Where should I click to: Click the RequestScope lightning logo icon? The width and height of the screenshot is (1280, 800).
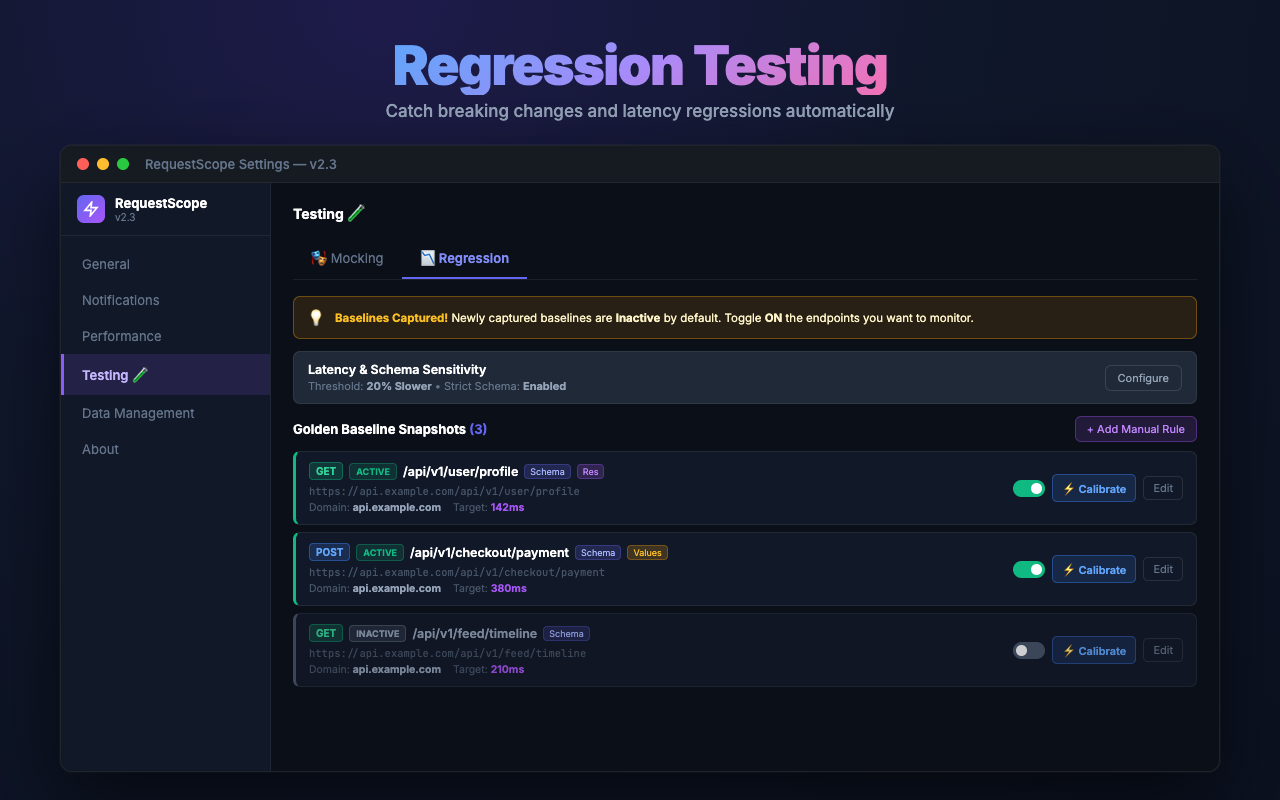tap(91, 209)
